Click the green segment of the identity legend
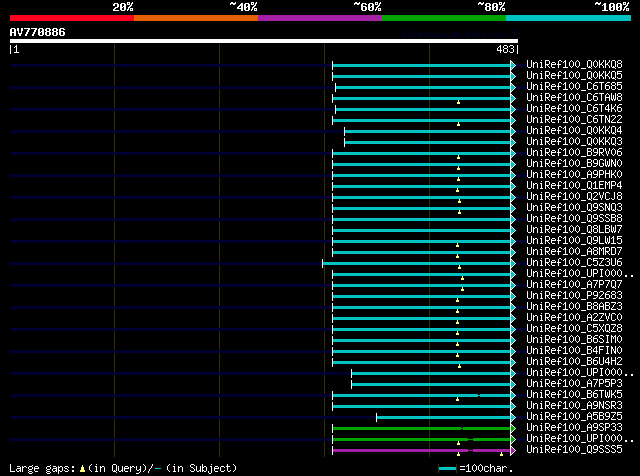This screenshot has height=476, width=640. (444, 18)
